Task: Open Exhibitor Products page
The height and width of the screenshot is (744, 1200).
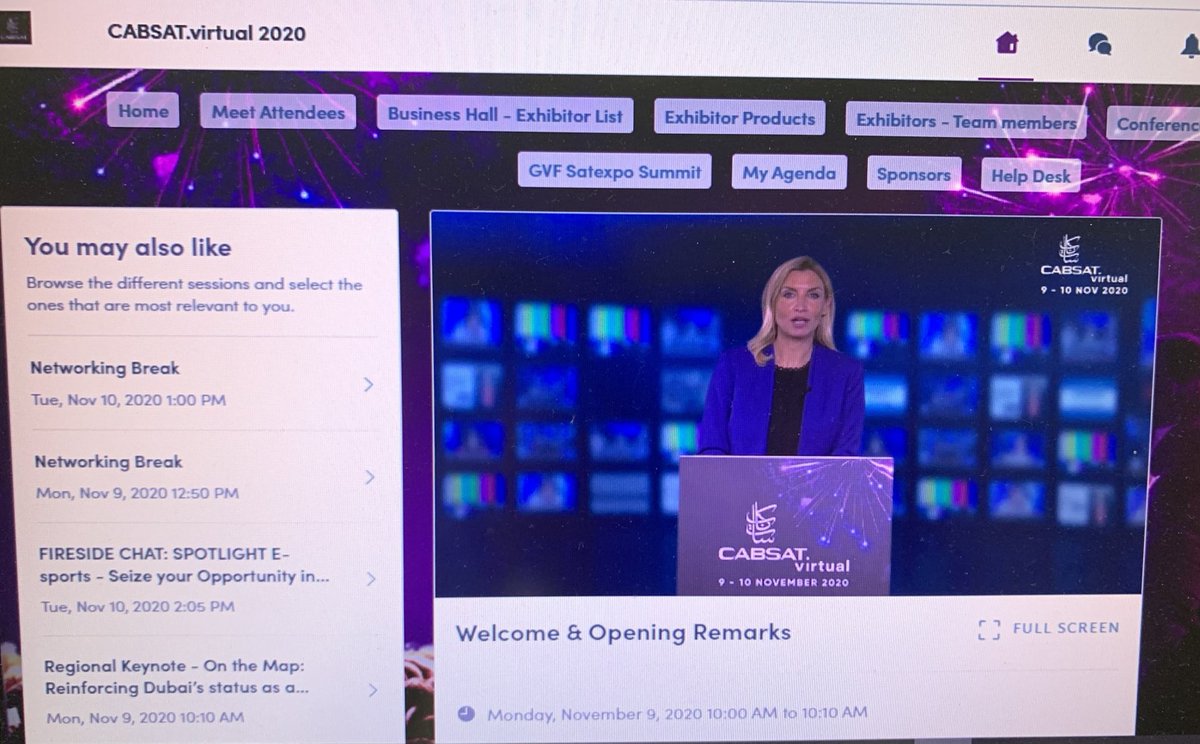Action: 740,118
